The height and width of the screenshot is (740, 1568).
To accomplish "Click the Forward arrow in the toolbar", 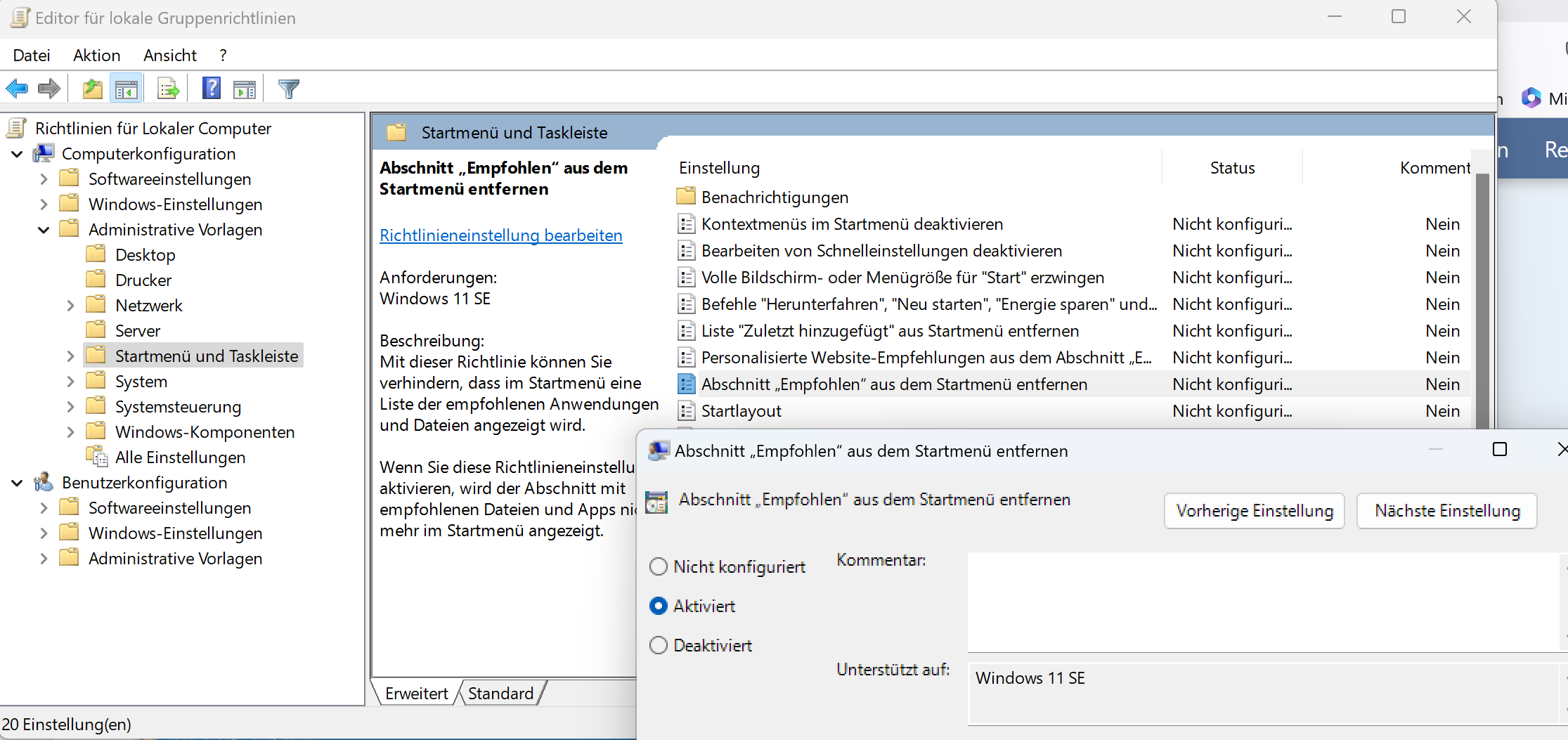I will [x=48, y=89].
